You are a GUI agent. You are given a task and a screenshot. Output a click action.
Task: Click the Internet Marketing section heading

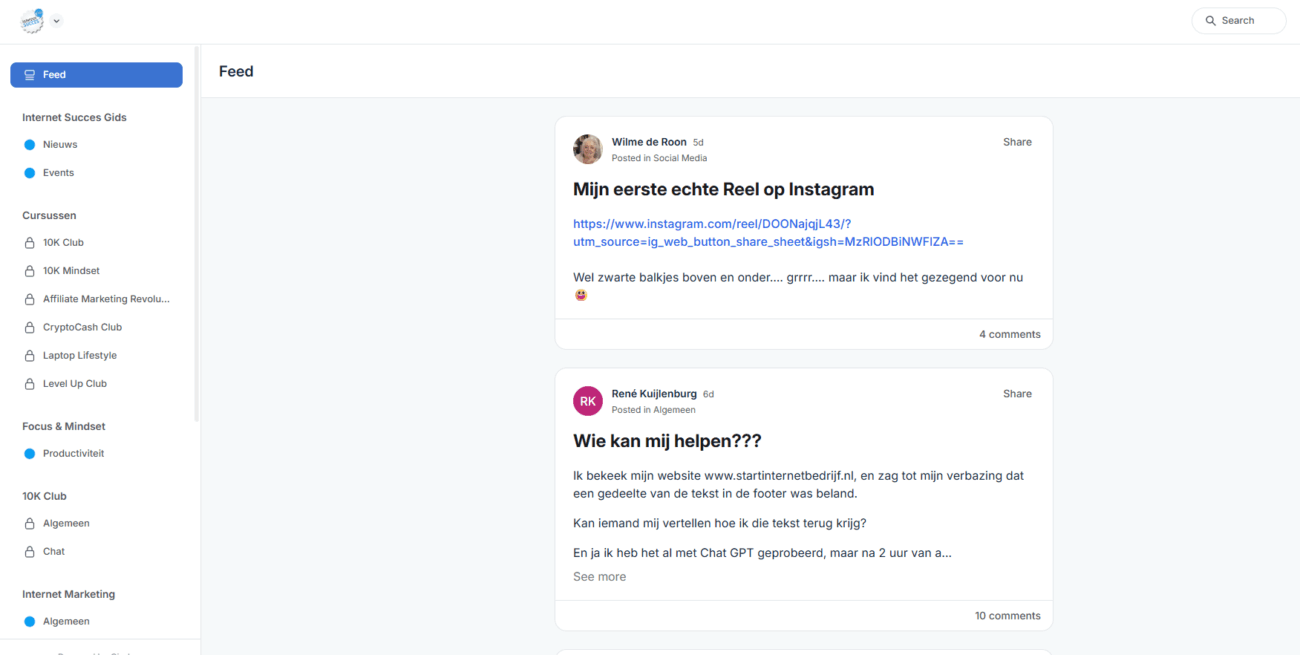(68, 595)
